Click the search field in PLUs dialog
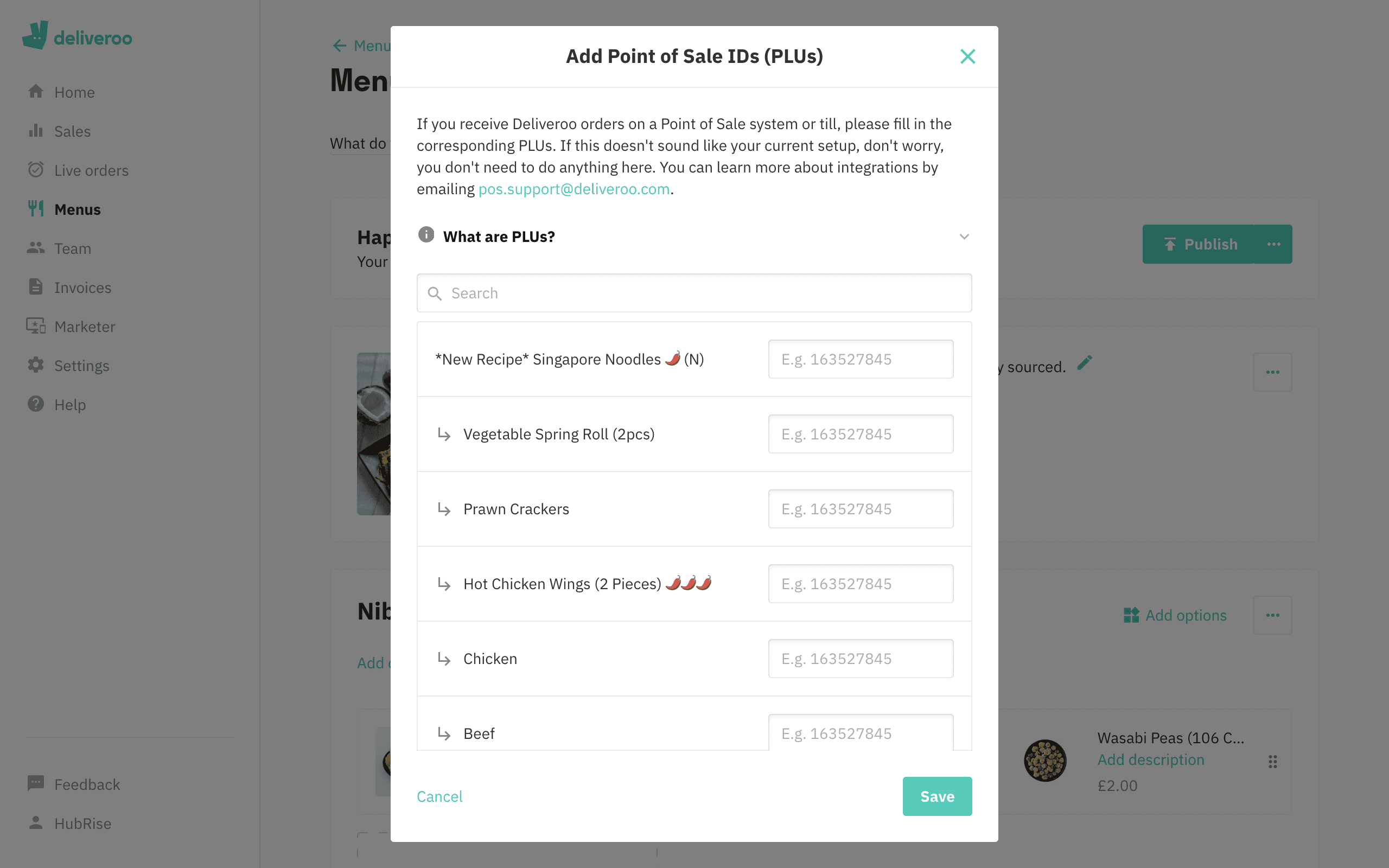Image resolution: width=1389 pixels, height=868 pixels. coord(694,293)
